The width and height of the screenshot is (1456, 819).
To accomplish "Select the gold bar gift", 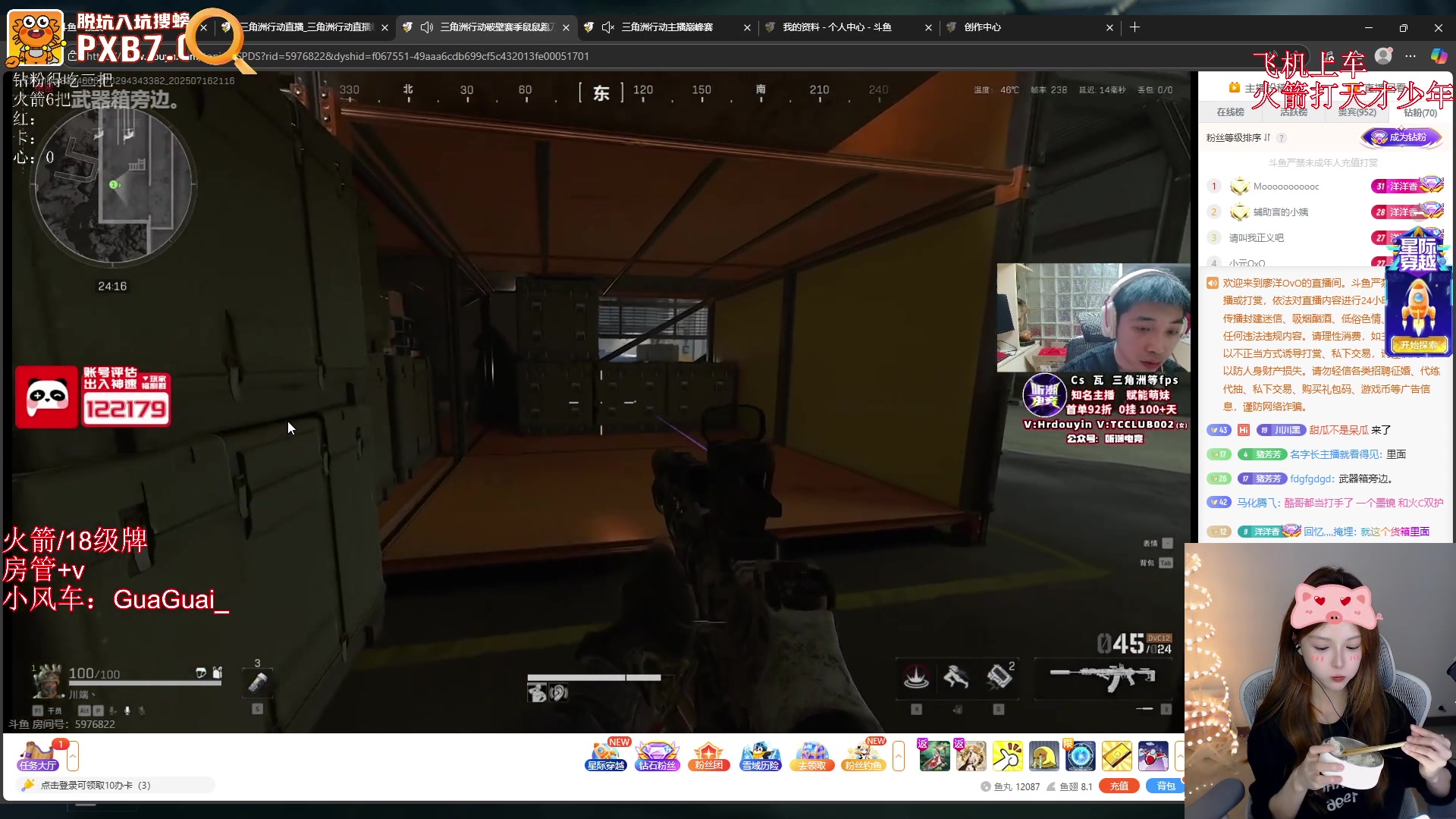I will 1116,756.
